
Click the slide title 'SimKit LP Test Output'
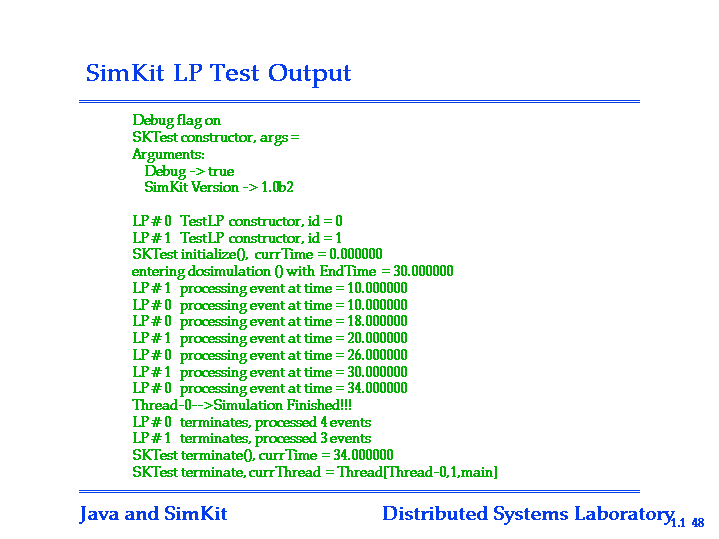(218, 73)
